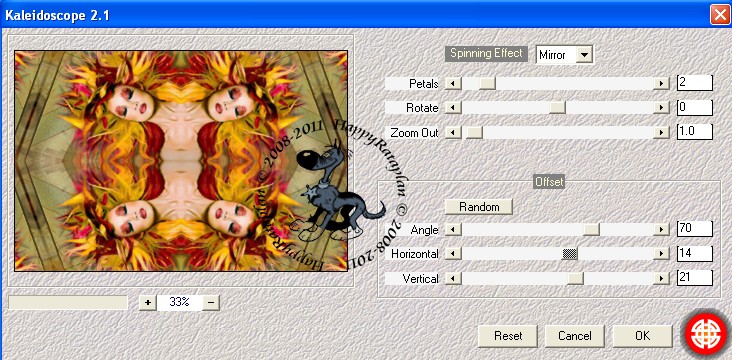Click the Zoom Out value field showing 1.0
This screenshot has width=732, height=360.
pyautogui.click(x=695, y=132)
